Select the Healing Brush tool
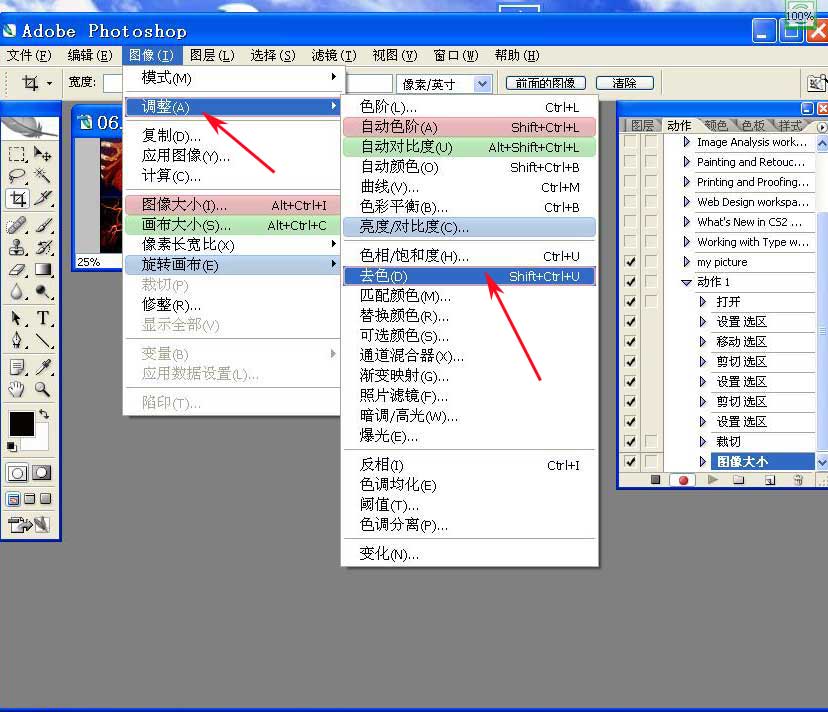 (x=17, y=225)
